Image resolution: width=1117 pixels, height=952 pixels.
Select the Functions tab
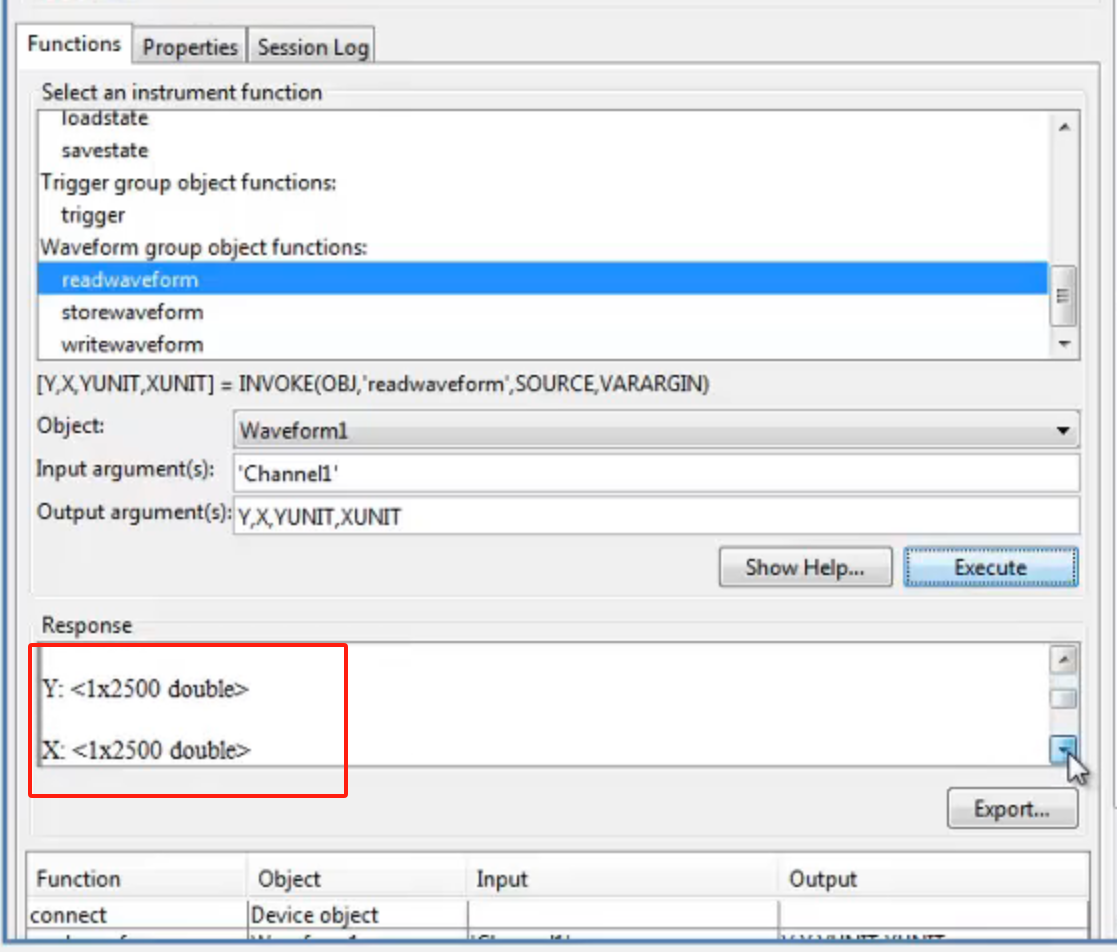(74, 44)
